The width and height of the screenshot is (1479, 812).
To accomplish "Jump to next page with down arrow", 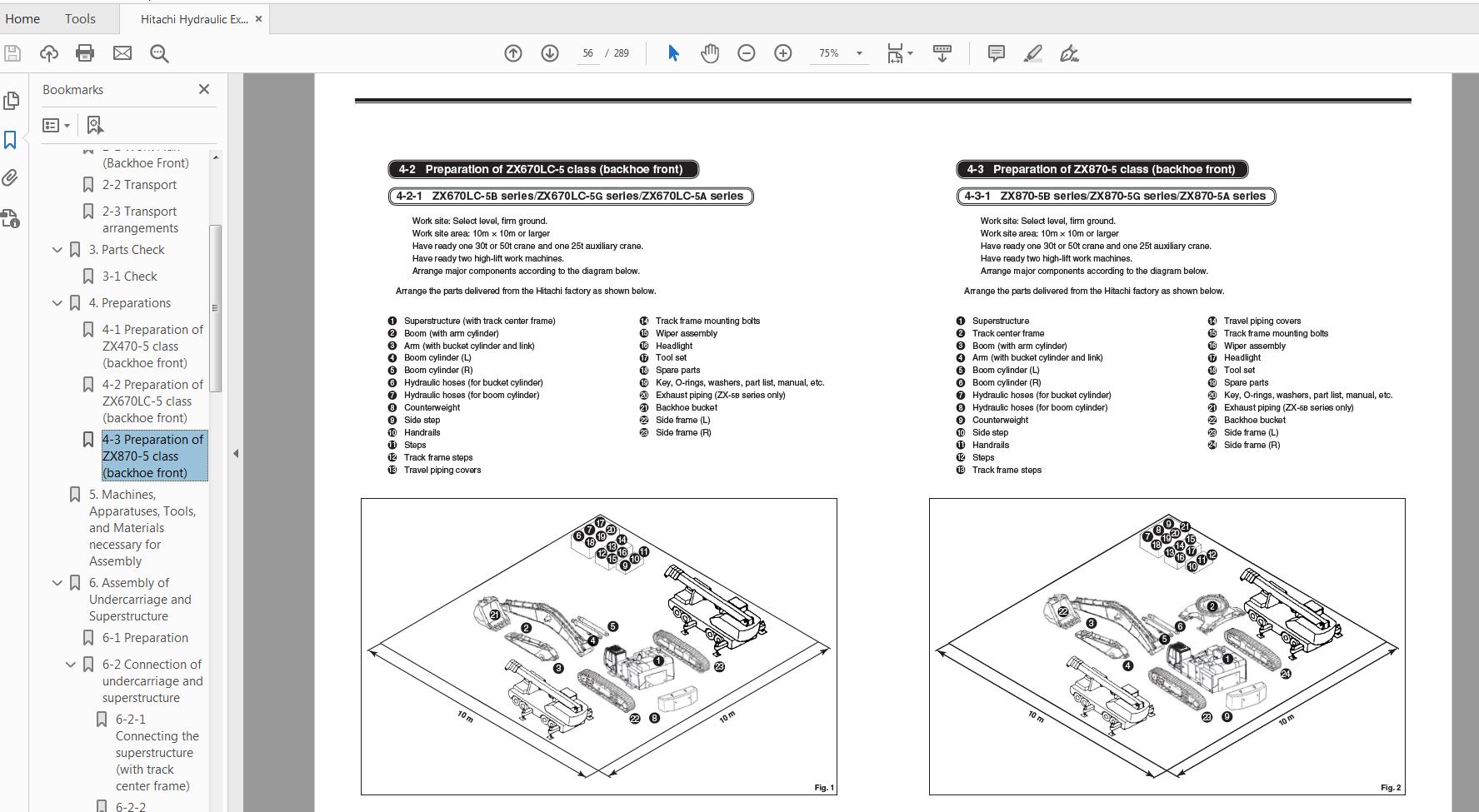I will [x=549, y=52].
